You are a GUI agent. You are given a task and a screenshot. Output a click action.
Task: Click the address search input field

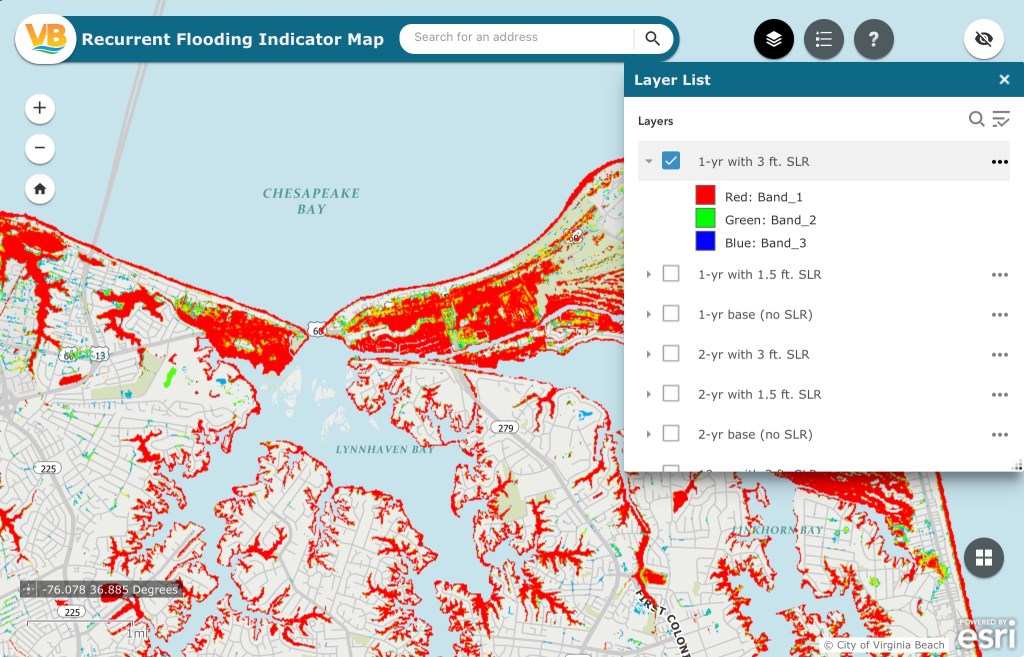515,38
